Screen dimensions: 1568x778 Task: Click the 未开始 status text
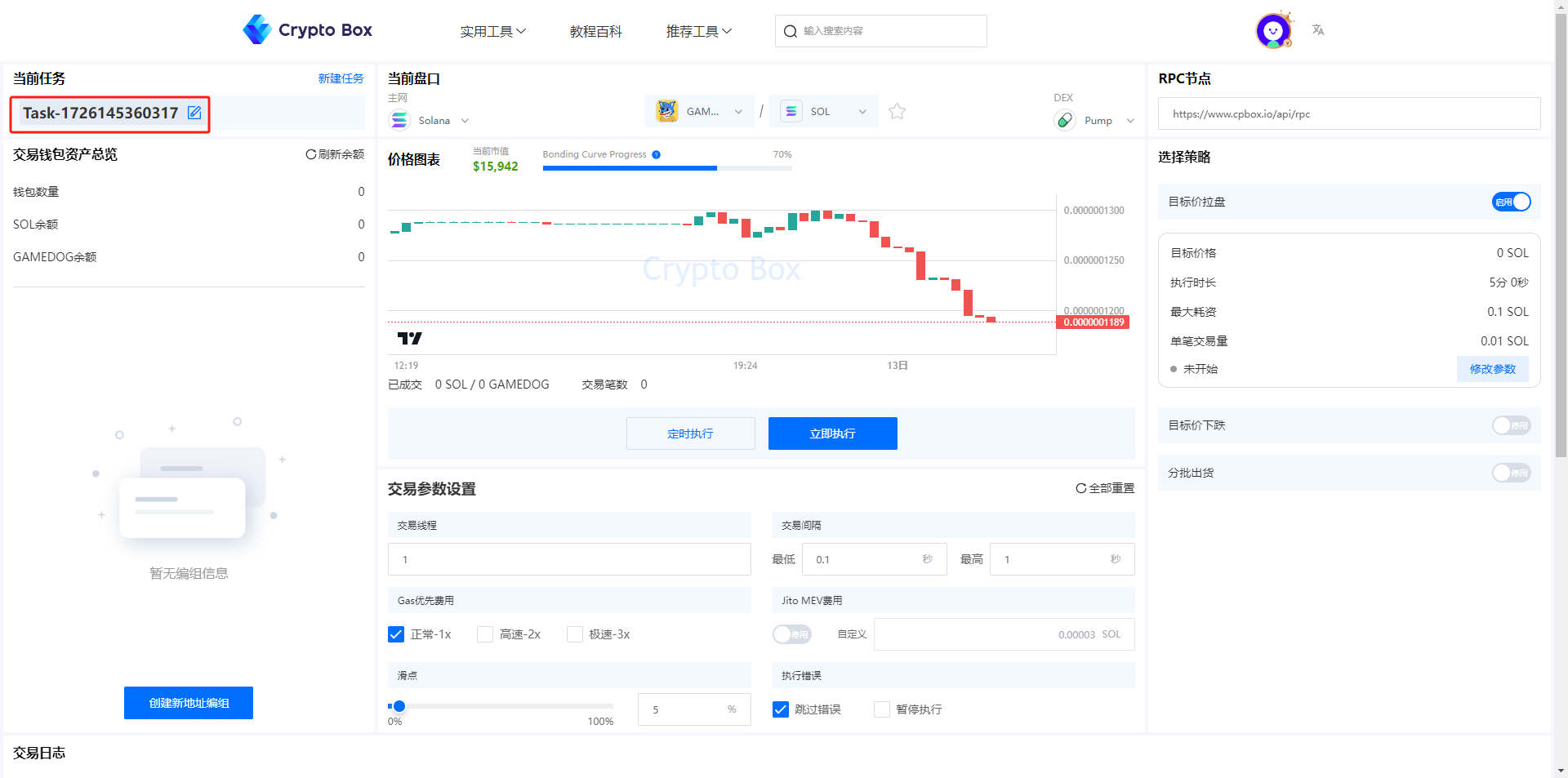(x=1200, y=369)
